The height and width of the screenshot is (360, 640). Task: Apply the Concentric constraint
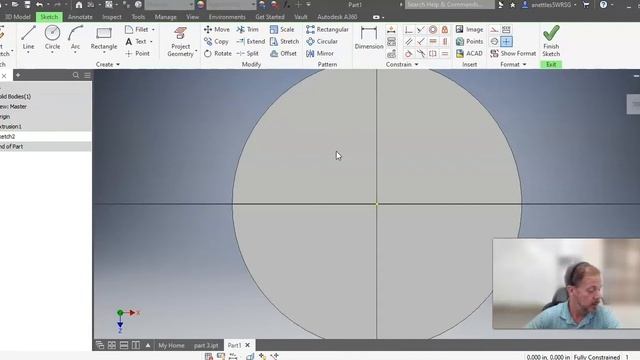433,29
